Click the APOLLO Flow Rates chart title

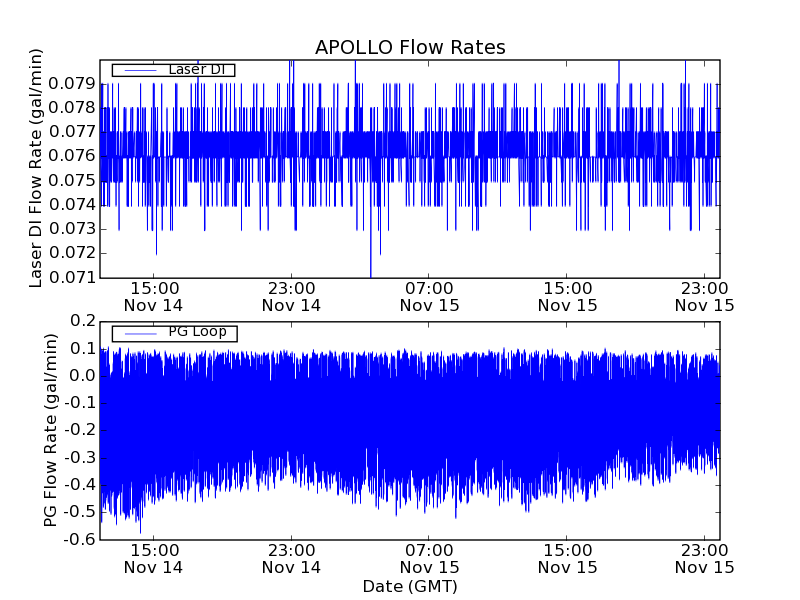410,47
